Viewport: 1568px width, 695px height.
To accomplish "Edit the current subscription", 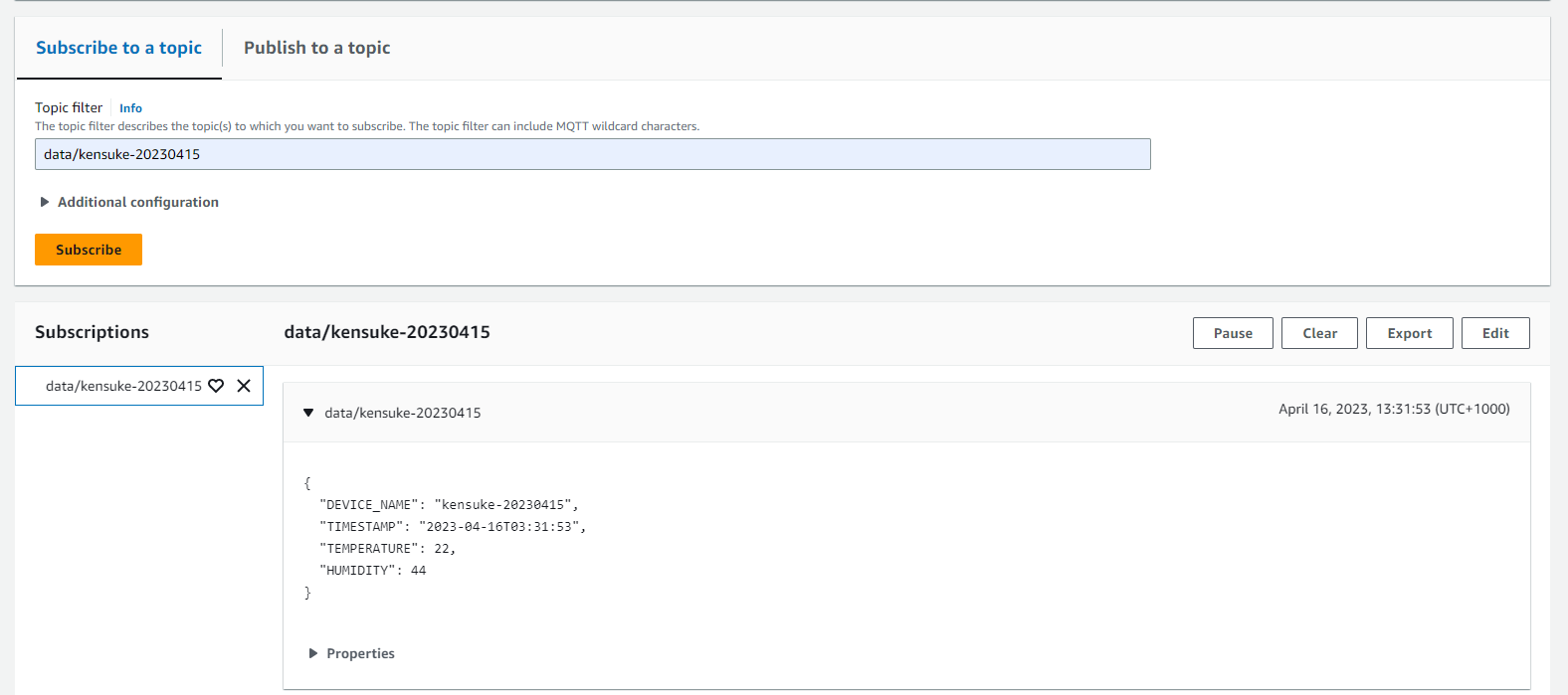I will coord(1494,333).
